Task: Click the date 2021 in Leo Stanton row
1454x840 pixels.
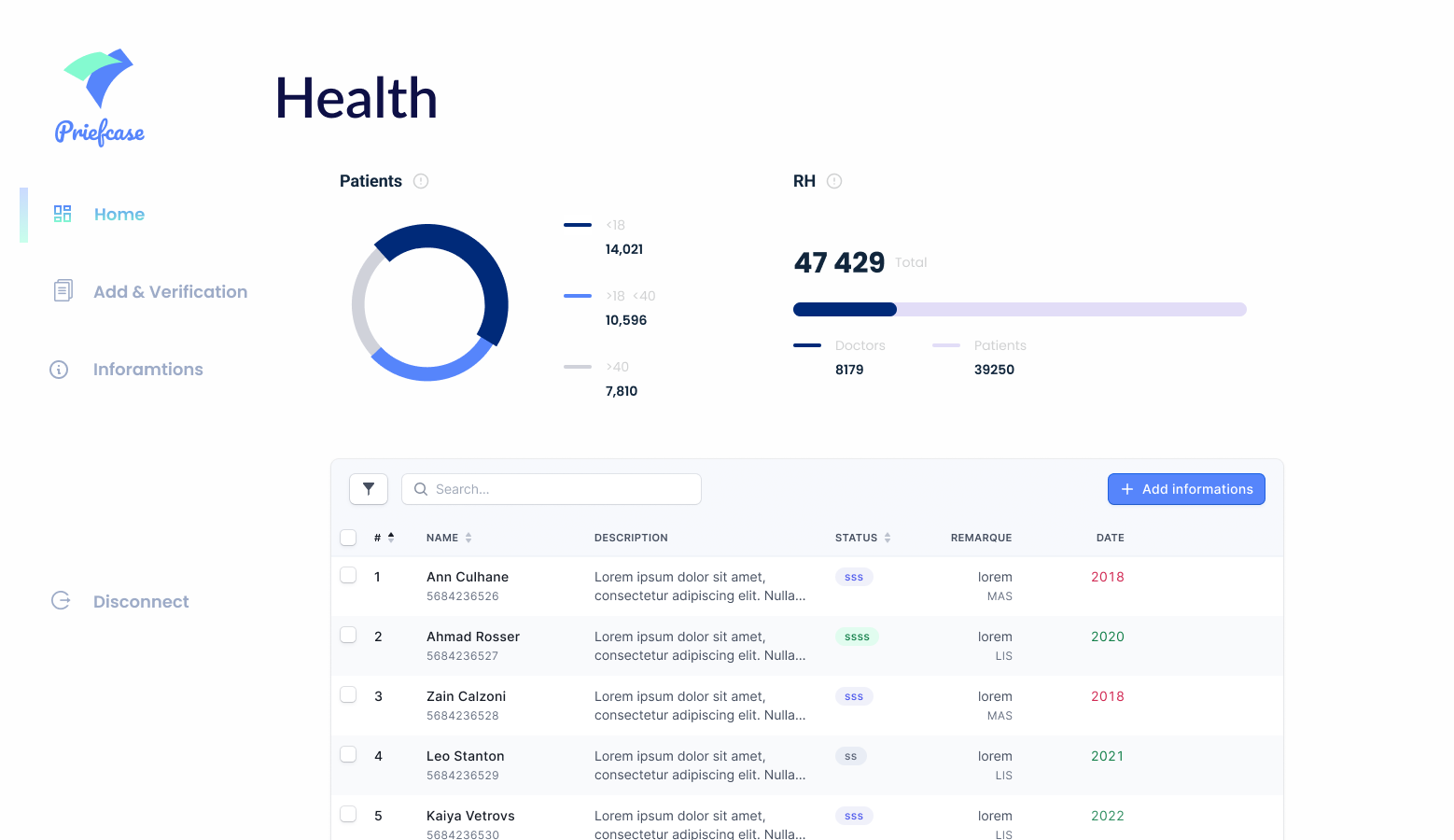Action: pyautogui.click(x=1108, y=756)
